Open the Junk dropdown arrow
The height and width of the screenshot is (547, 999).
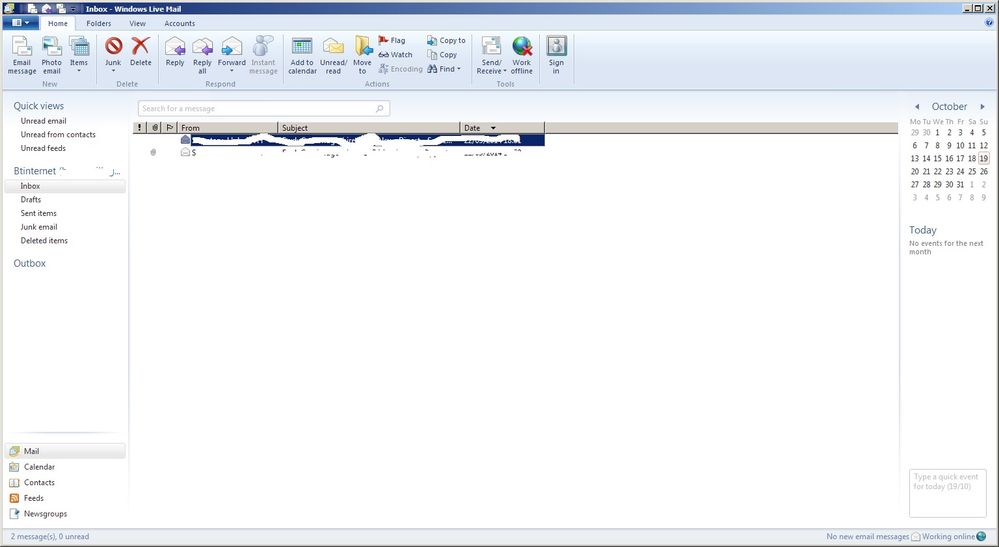[x=113, y=71]
